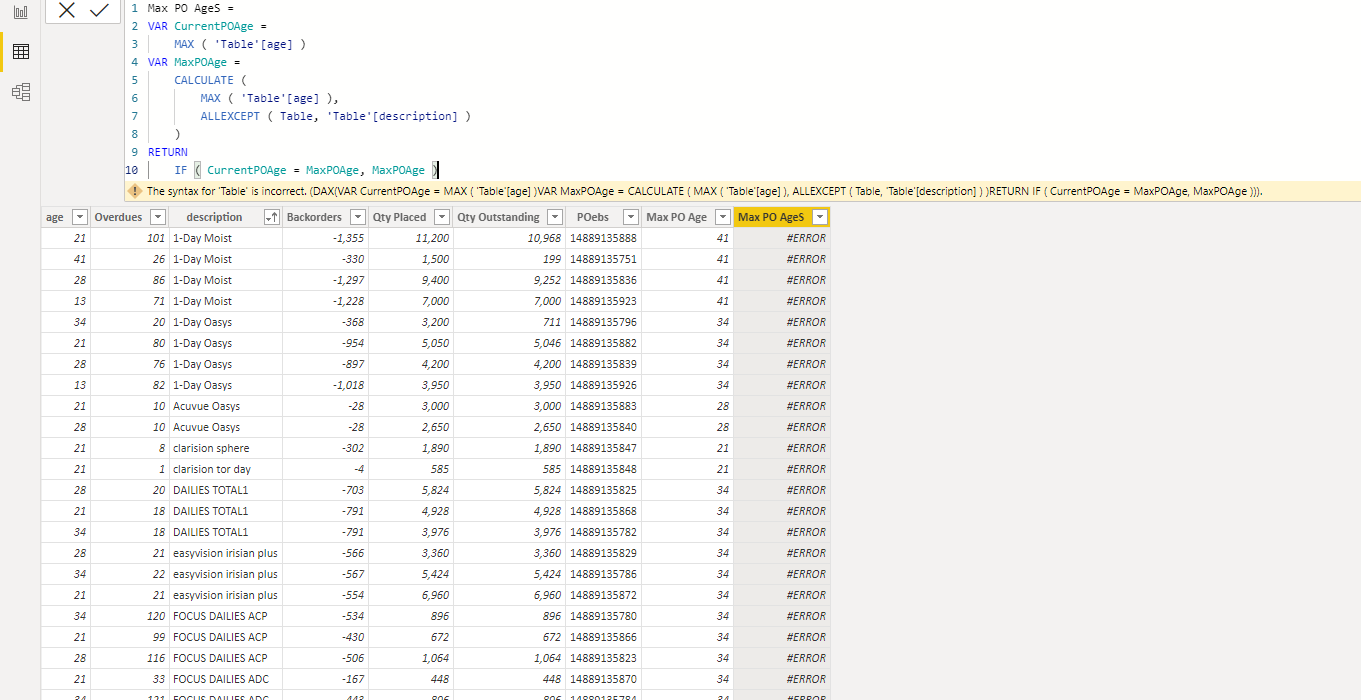Select the 'clarision tor day' description cell
1361x700 pixels.
click(226, 469)
